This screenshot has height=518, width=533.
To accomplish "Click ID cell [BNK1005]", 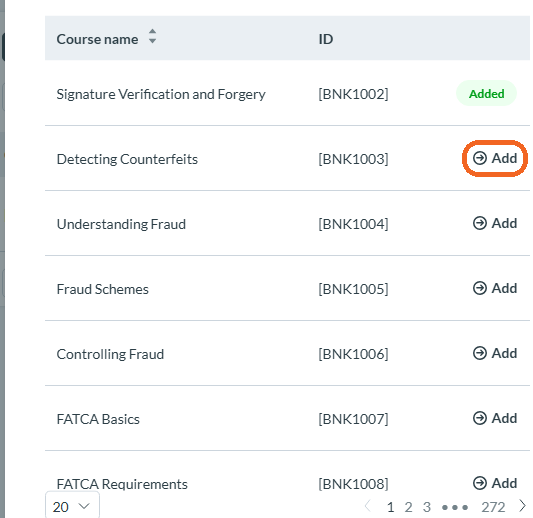I will click(353, 289).
